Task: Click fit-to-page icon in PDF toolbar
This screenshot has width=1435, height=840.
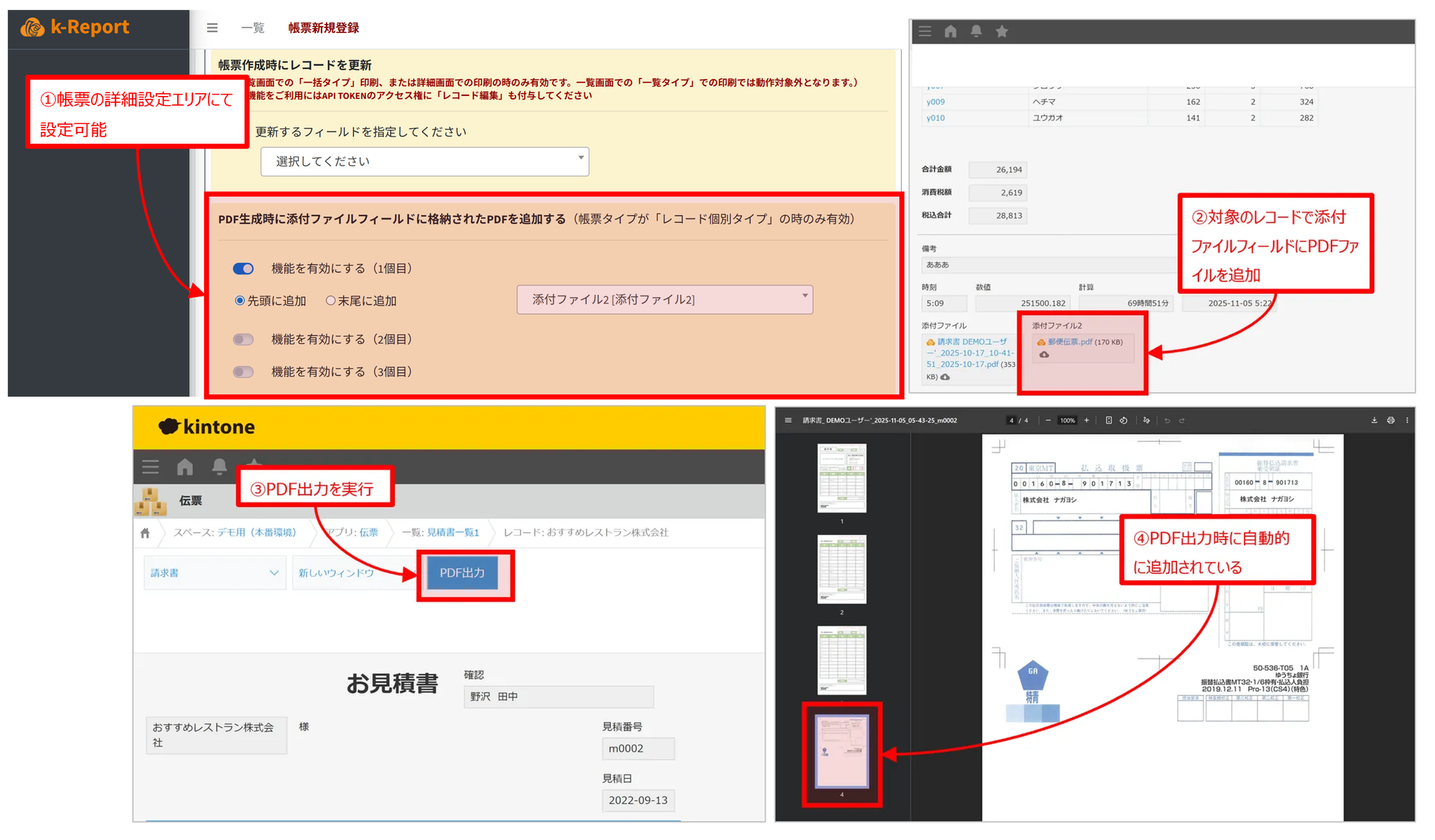Action: (x=1108, y=420)
